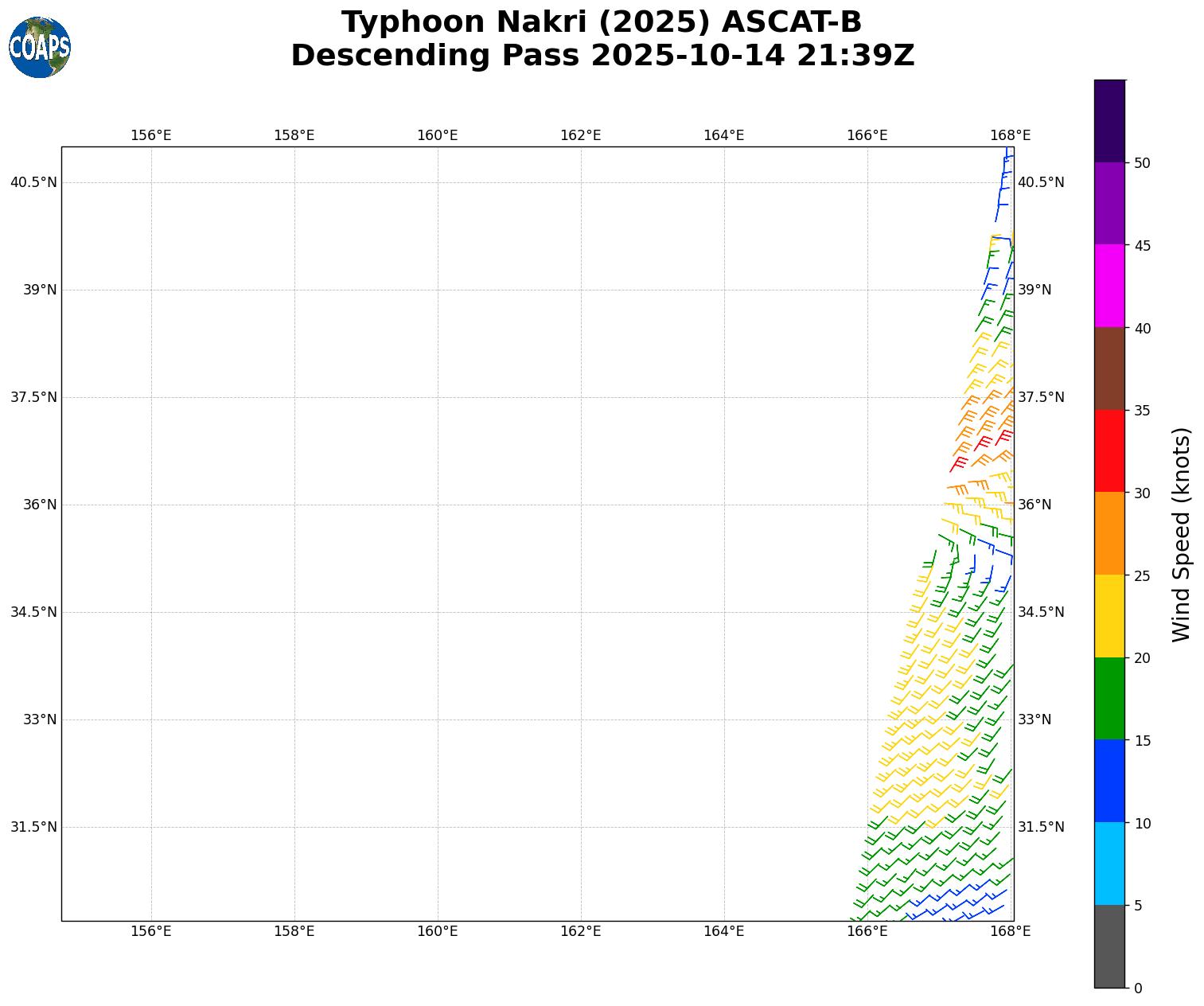The height and width of the screenshot is (1006, 1204).
Task: Select the orange 25-30 knots colorbar band
Action: click(x=1109, y=533)
